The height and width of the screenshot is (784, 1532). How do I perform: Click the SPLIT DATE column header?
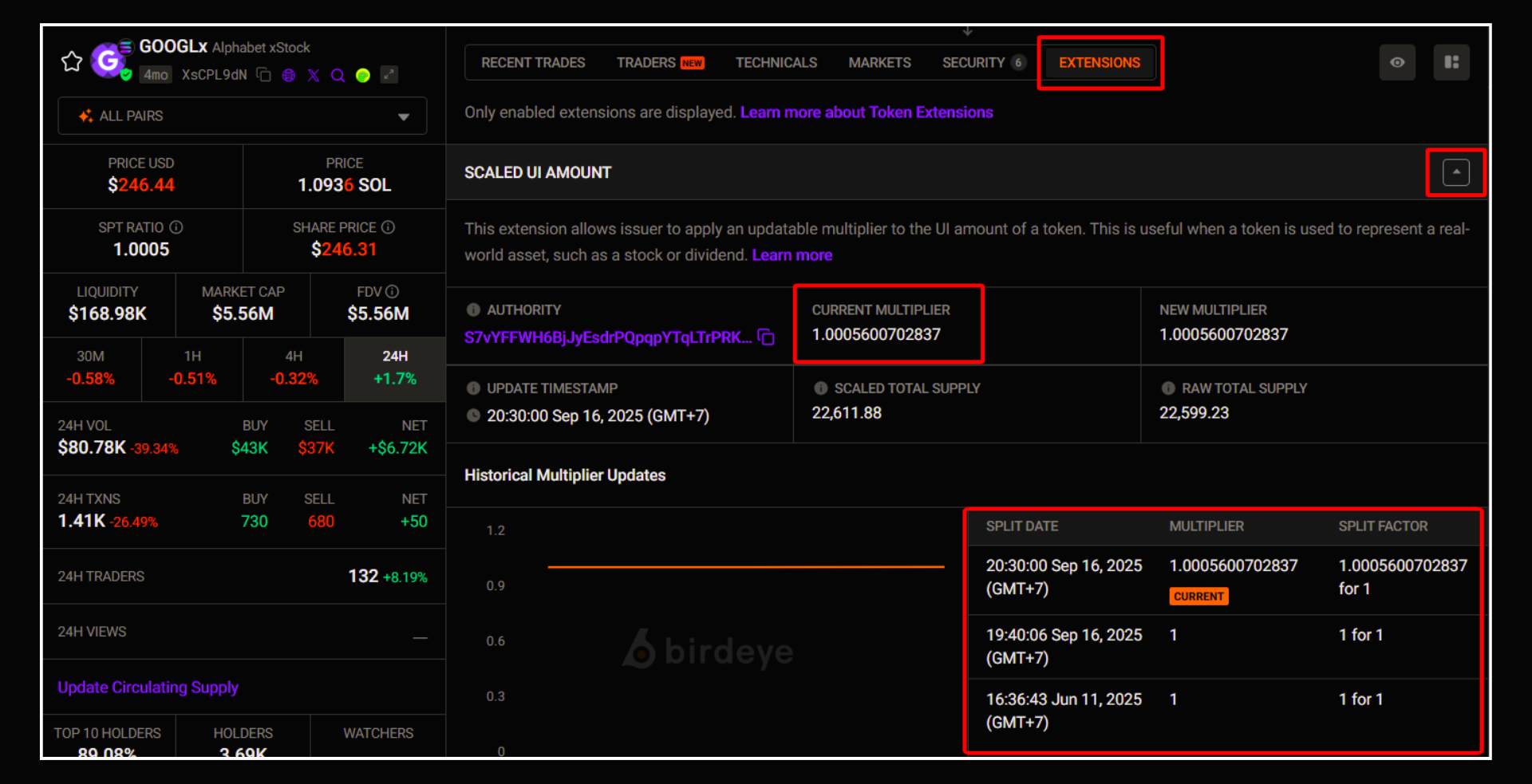tap(1021, 526)
